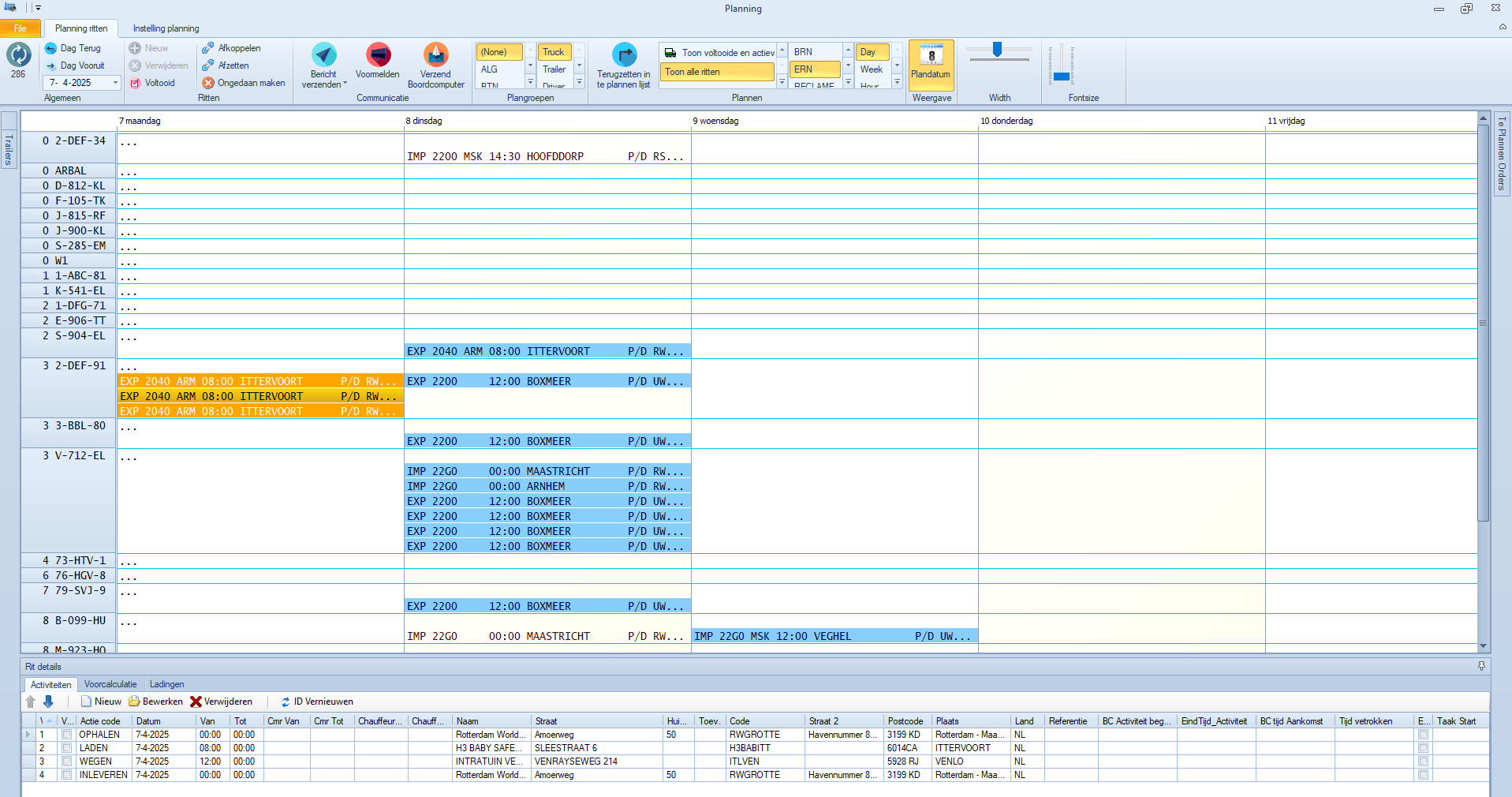Open the File menu tab
The image size is (1512, 797).
pos(20,28)
